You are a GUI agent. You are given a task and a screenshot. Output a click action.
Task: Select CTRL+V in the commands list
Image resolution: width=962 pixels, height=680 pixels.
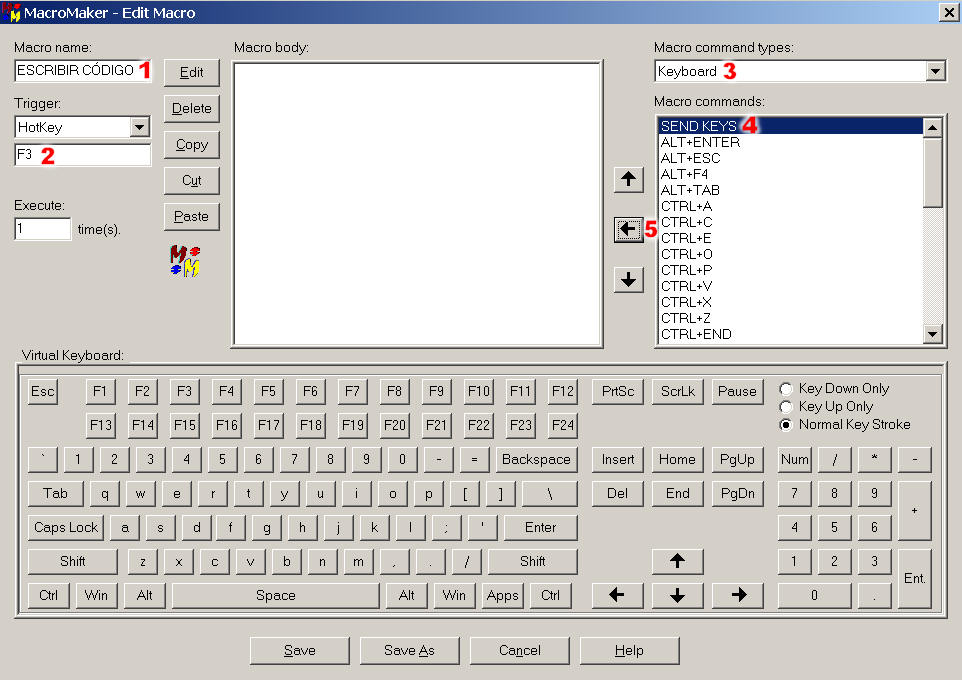[x=686, y=286]
